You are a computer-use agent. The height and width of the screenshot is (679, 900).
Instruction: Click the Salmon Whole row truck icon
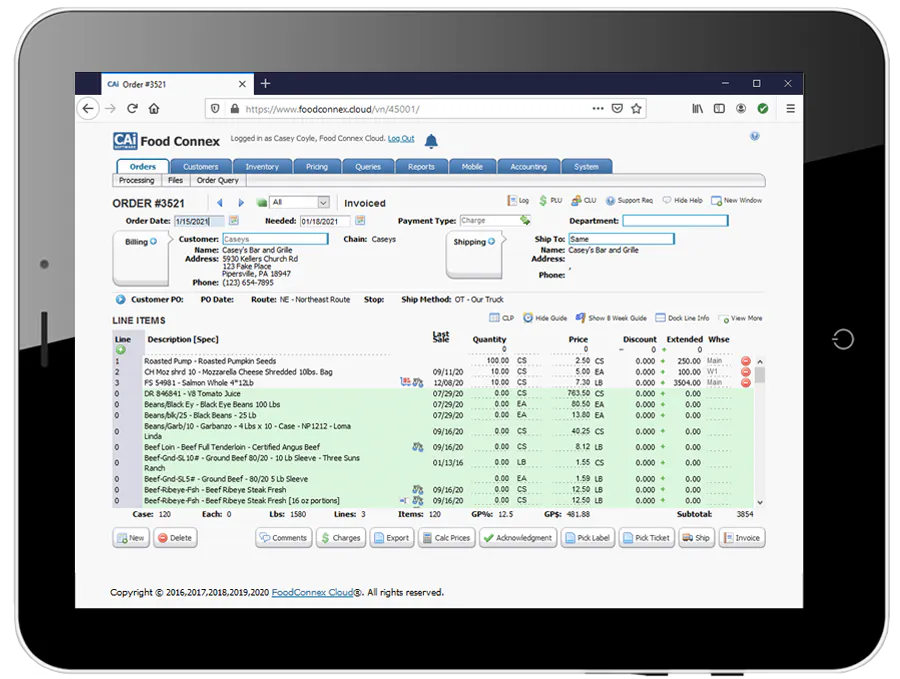(x=405, y=382)
